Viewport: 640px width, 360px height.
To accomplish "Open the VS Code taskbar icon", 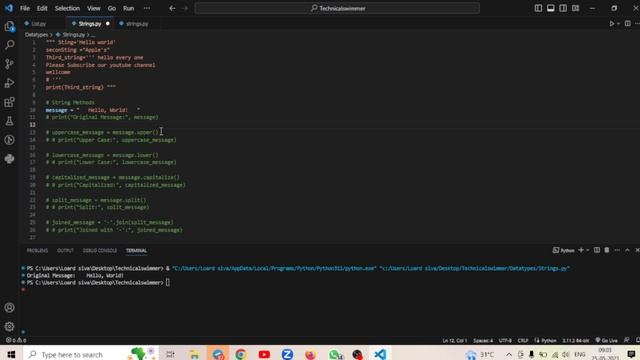I will [x=380, y=354].
